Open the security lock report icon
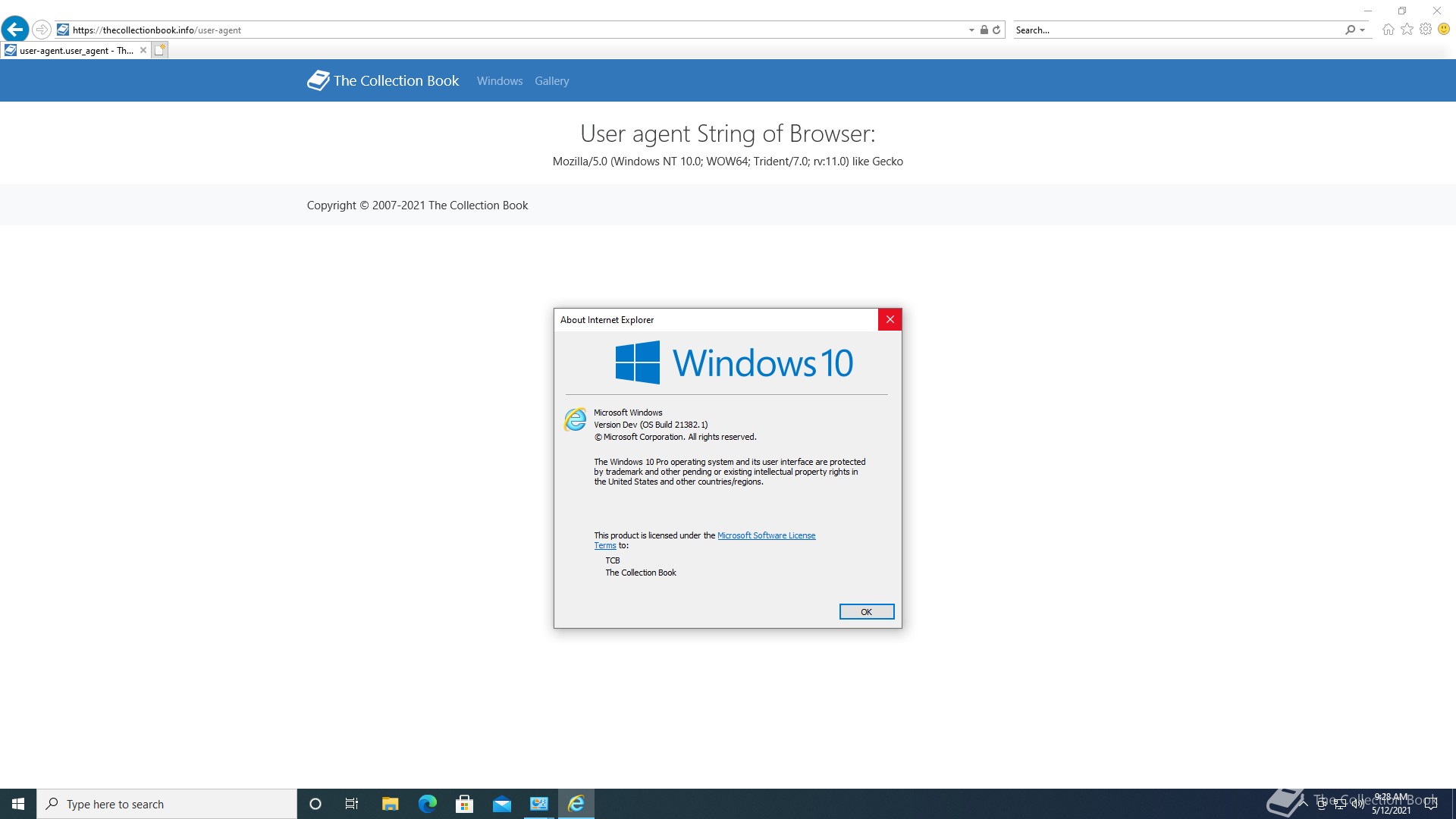 click(984, 30)
